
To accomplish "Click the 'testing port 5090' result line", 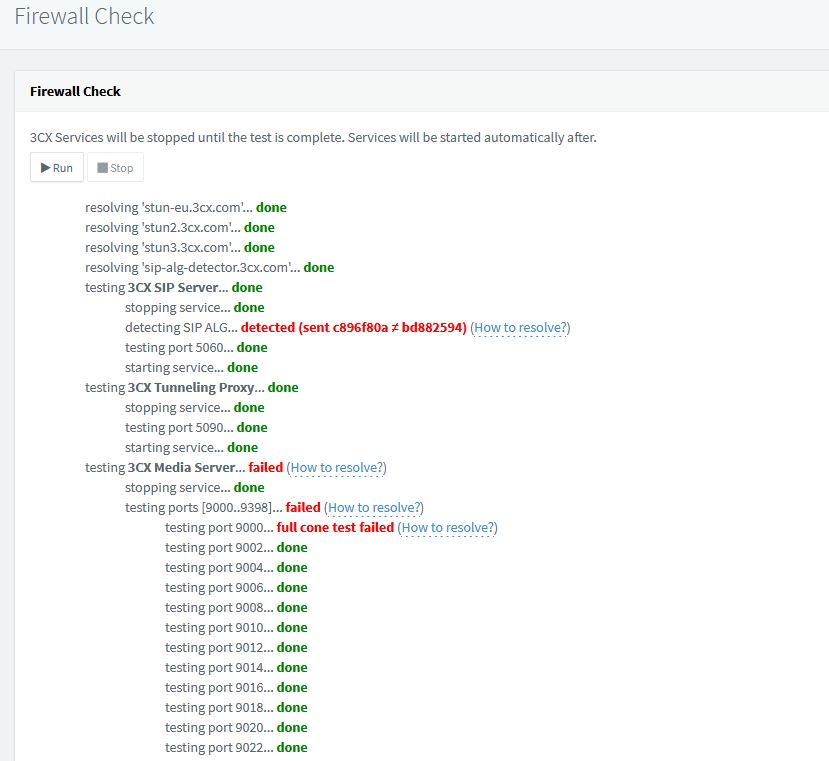I will 196,427.
